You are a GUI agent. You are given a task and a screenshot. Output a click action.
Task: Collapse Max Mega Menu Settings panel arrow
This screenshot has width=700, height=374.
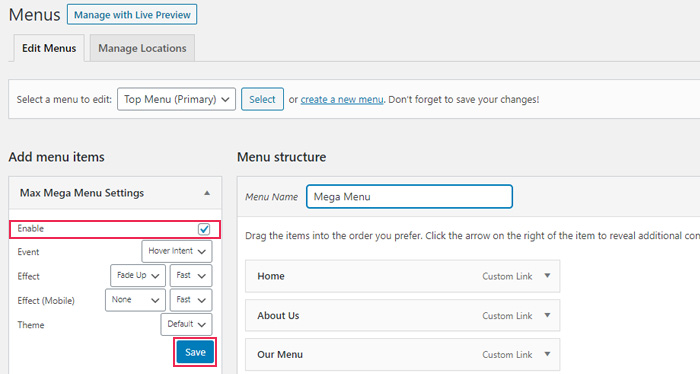click(x=207, y=193)
